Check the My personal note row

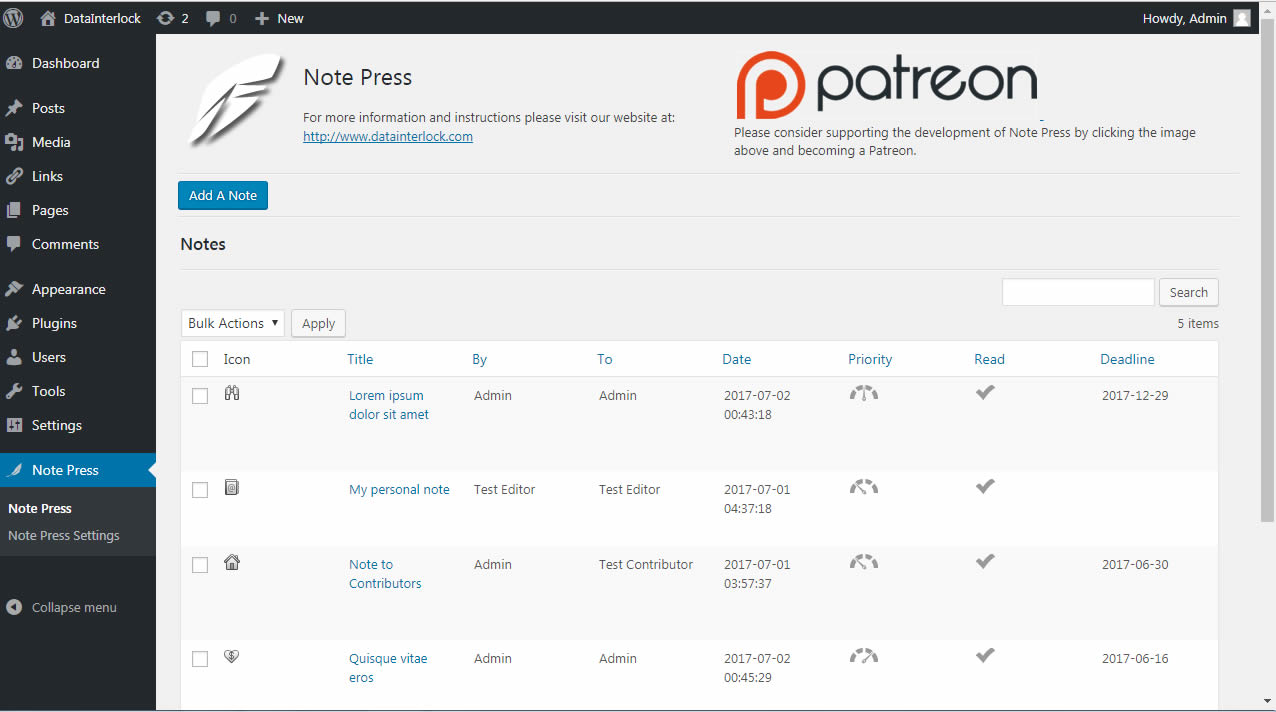(200, 490)
